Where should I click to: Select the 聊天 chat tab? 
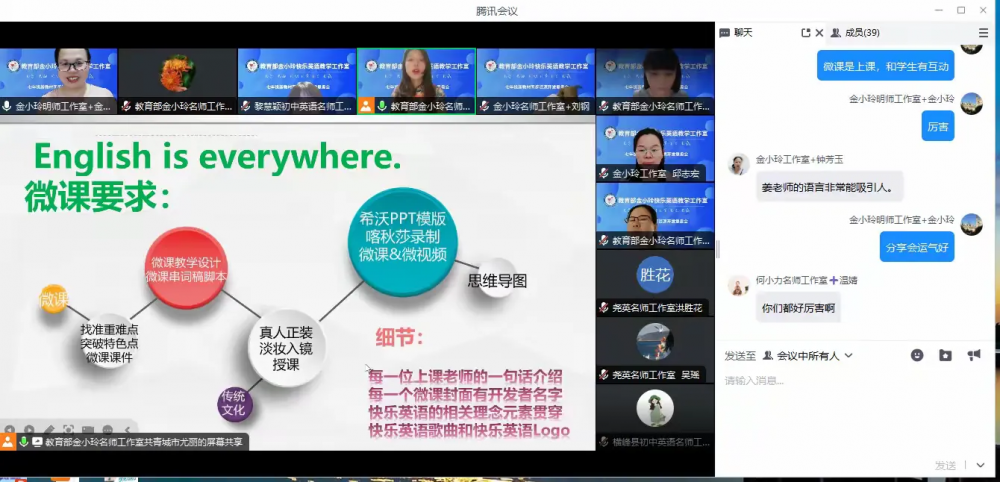736,33
